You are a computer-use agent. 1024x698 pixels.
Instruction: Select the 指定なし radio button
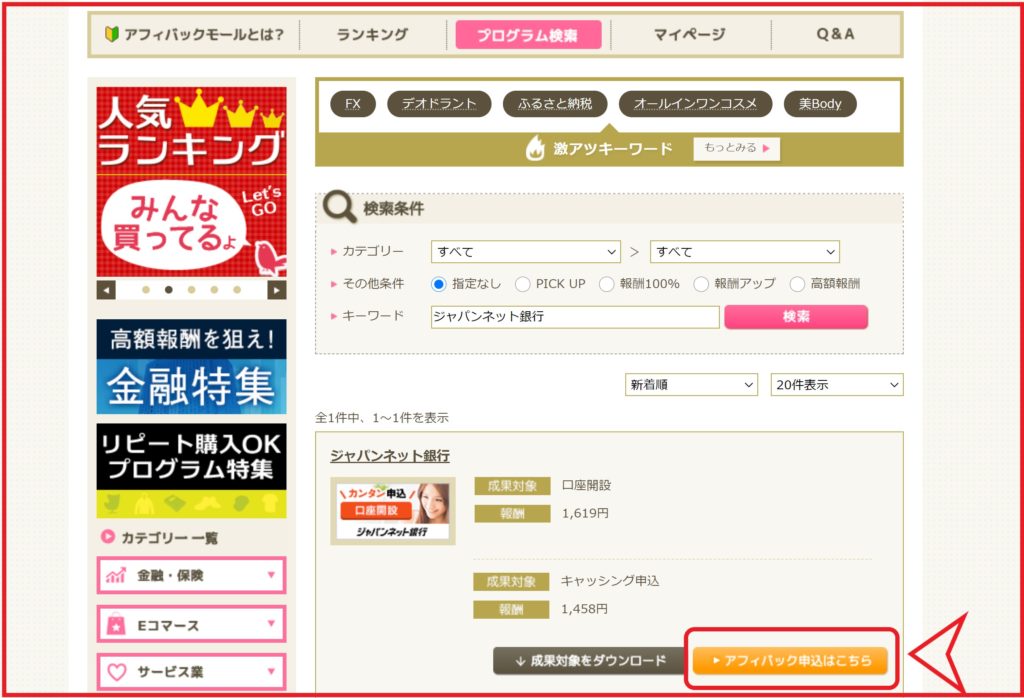[x=439, y=284]
